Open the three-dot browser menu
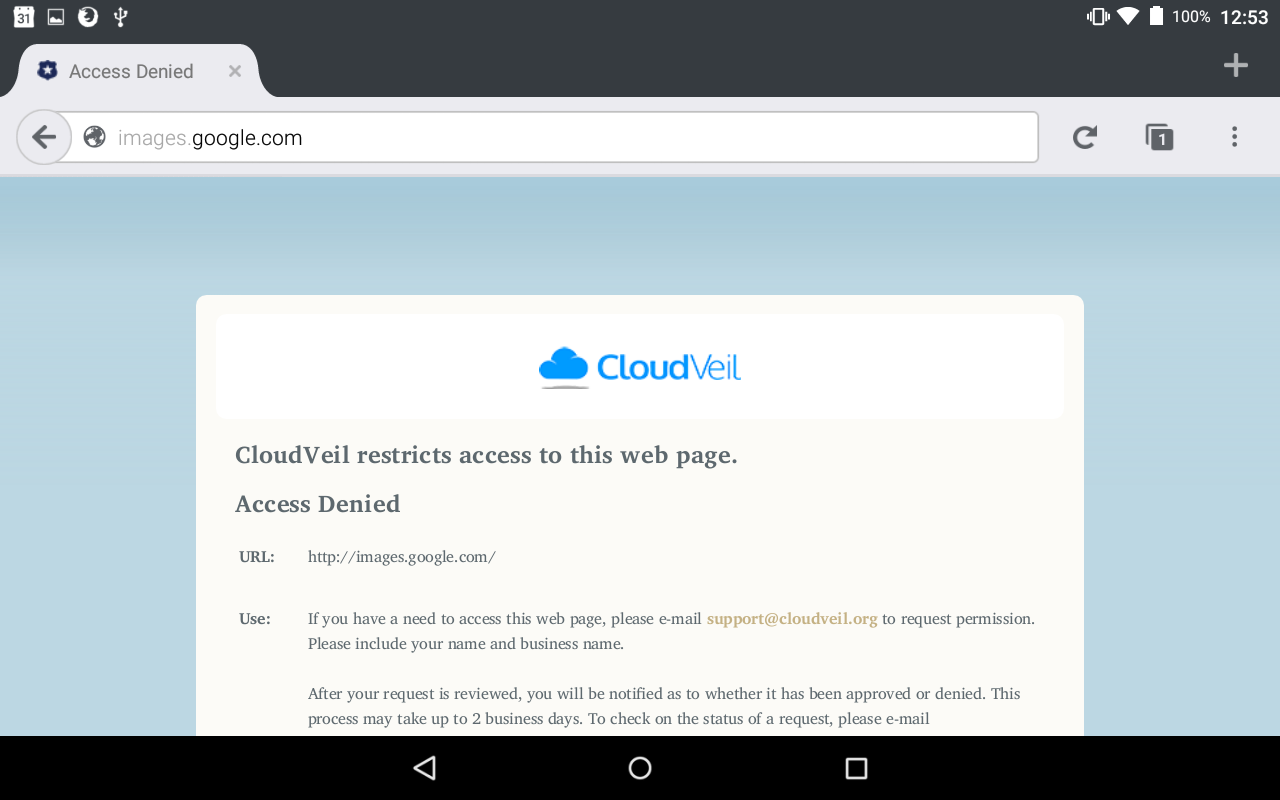1280x800 pixels. point(1235,137)
